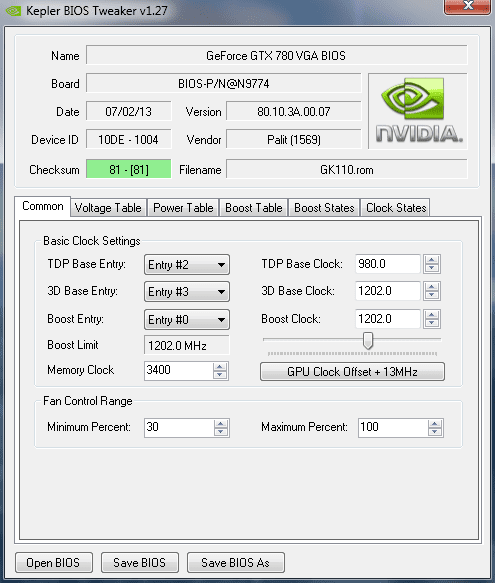This screenshot has height=583, width=495.
Task: Decrease Boost Clock with down arrow
Action: click(432, 323)
